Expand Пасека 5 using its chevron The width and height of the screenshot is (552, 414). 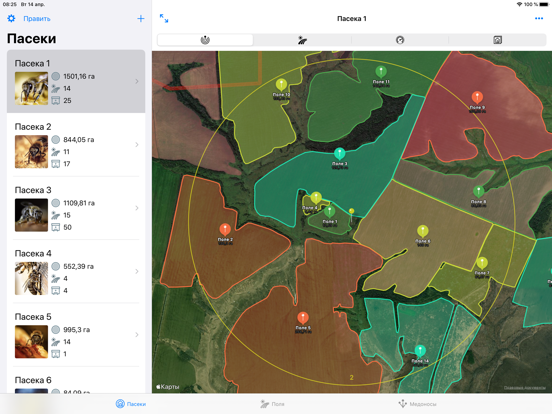point(137,335)
